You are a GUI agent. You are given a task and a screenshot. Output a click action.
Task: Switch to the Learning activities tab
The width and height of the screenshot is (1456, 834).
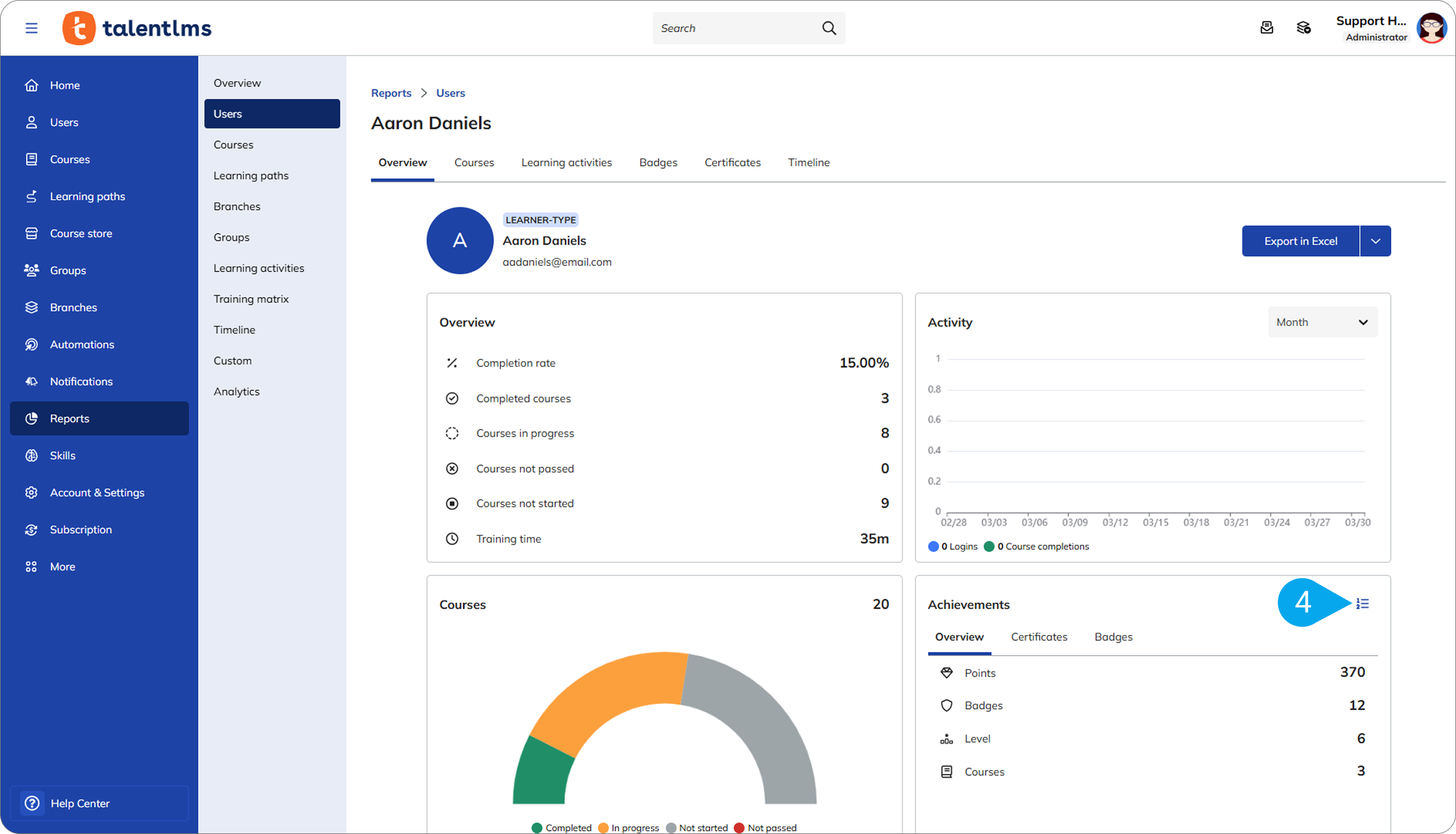click(x=566, y=163)
